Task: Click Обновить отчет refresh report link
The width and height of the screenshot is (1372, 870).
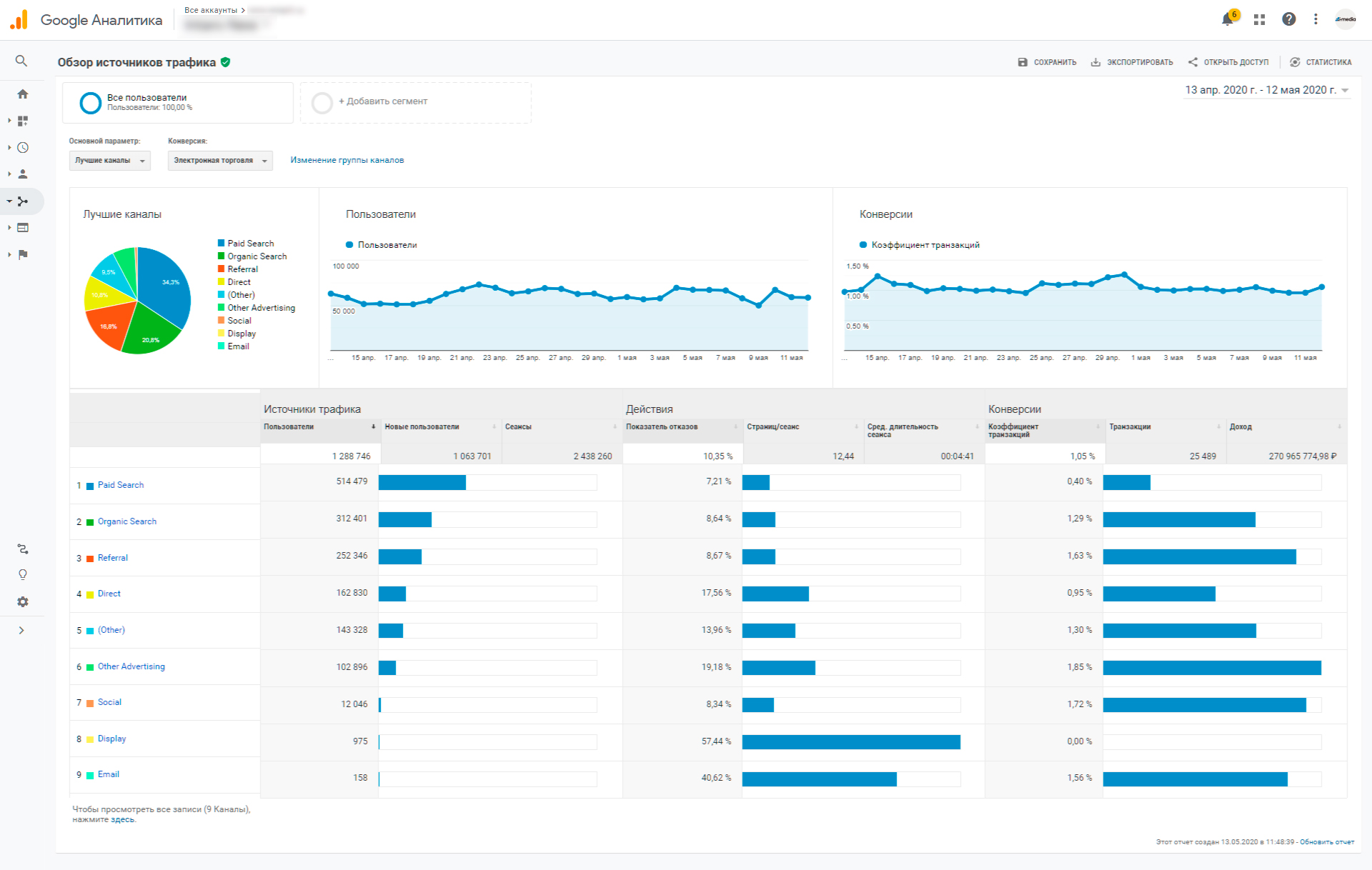Action: point(1327,842)
